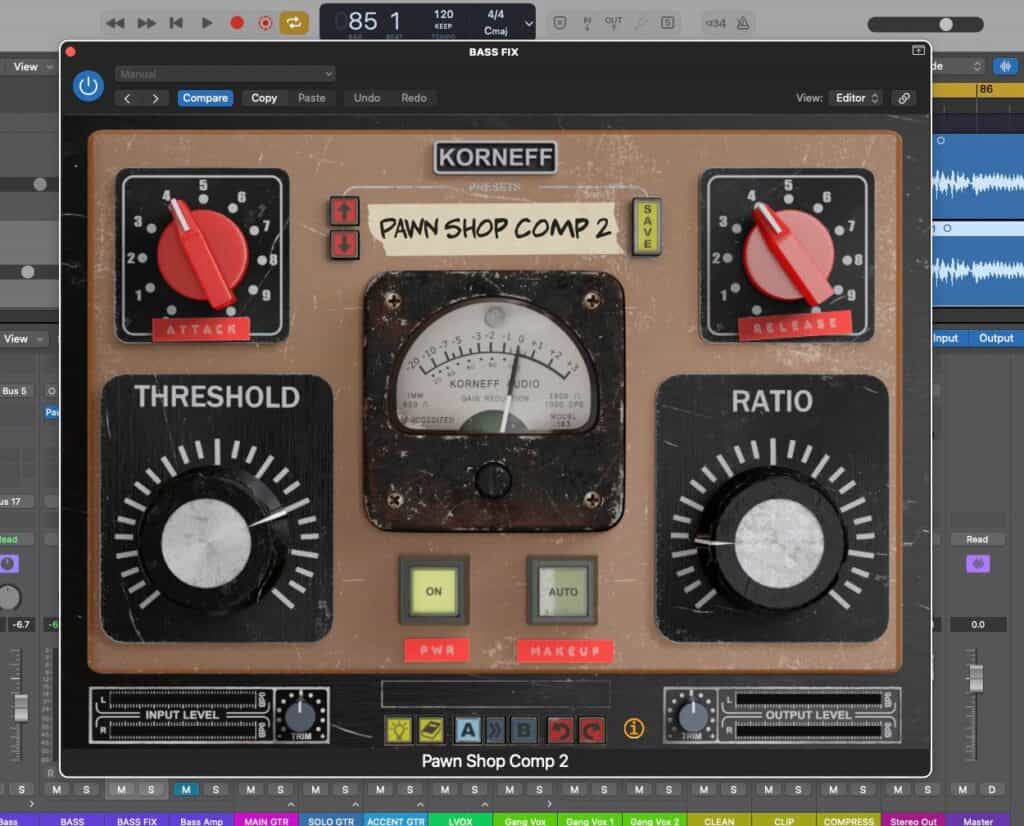Screen dimensions: 1024x826
Task: Select the Output tab in mixer
Action: 996,338
